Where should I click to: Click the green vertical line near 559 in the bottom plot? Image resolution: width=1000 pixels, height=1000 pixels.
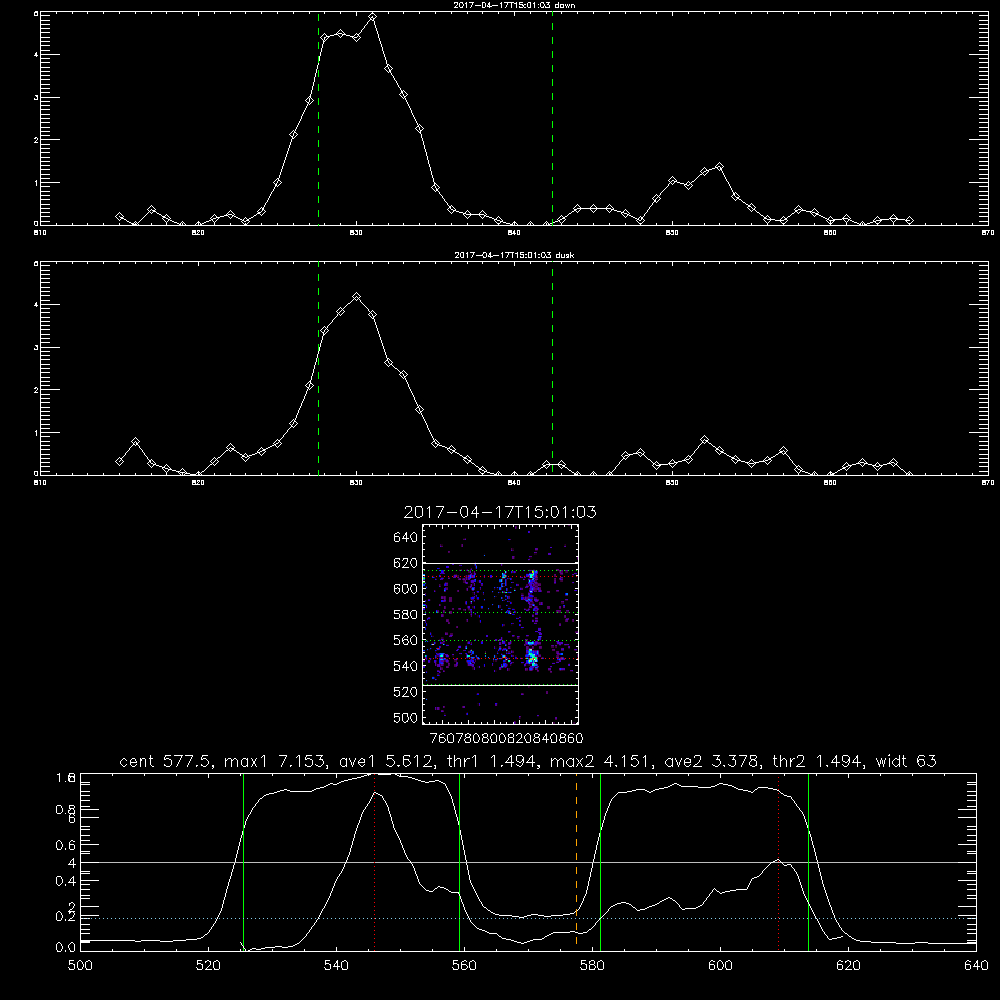[x=460, y=861]
